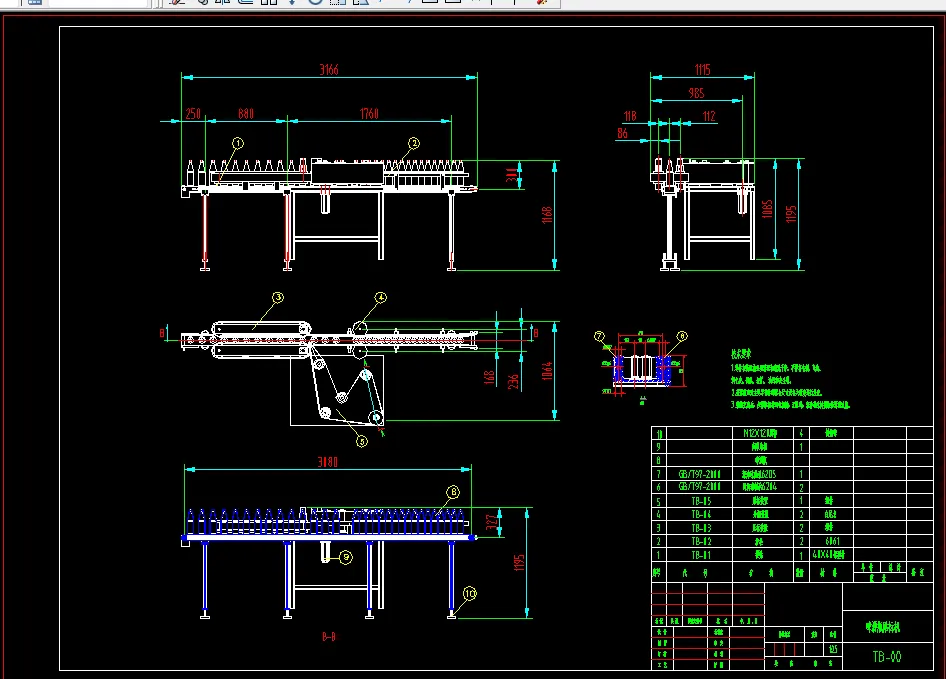The image size is (946, 679).
Task: Select the B-B section view label
Action: (x=329, y=637)
